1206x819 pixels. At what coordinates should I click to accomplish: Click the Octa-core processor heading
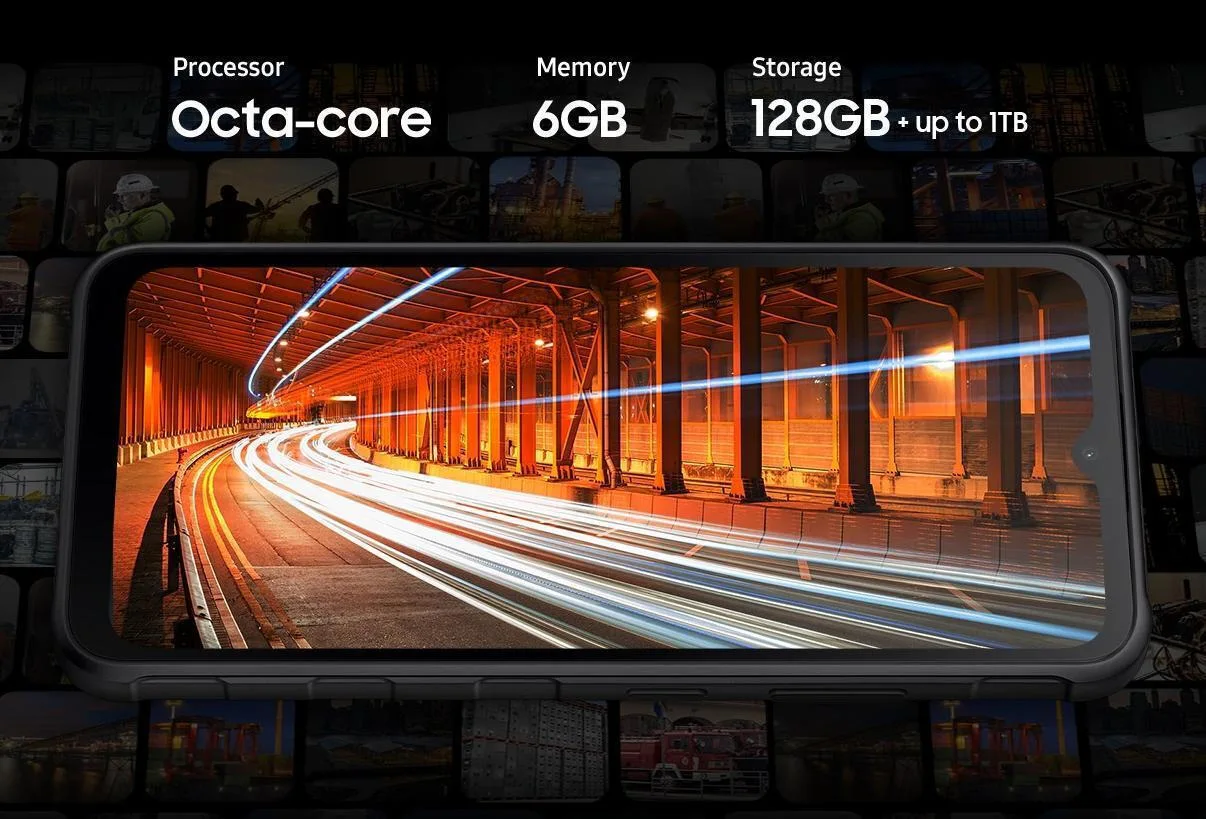click(x=301, y=119)
